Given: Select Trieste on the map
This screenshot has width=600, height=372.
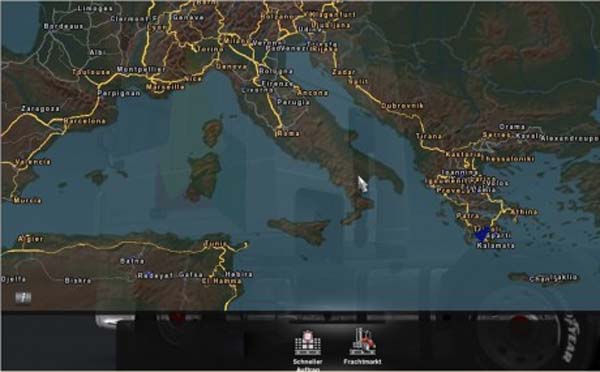Looking at the screenshot, I should [x=322, y=44].
